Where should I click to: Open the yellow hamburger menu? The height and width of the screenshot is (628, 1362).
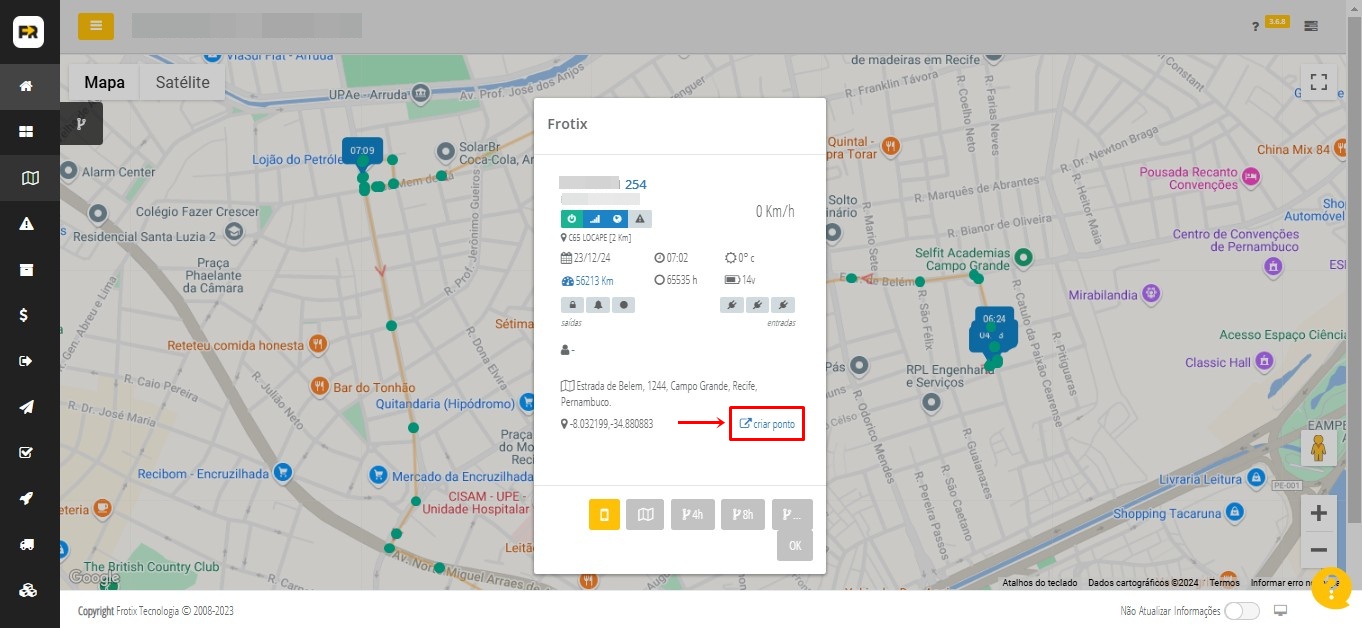tap(96, 26)
